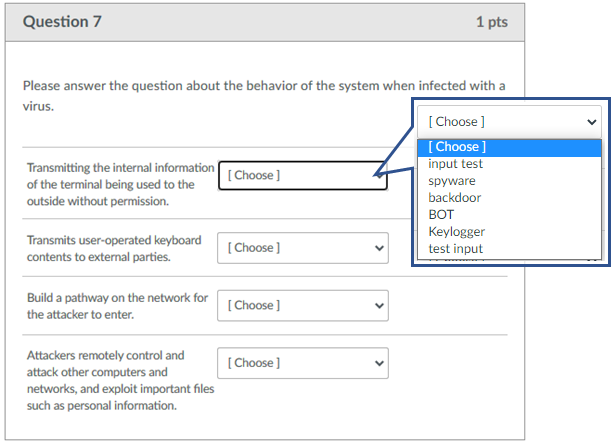Choose the 'Keylogger' option
The width and height of the screenshot is (611, 444).
[457, 232]
